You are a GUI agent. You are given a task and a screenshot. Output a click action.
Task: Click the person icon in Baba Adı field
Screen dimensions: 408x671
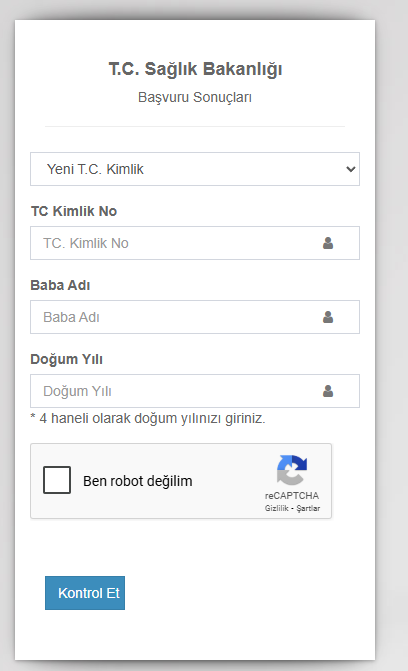328,317
